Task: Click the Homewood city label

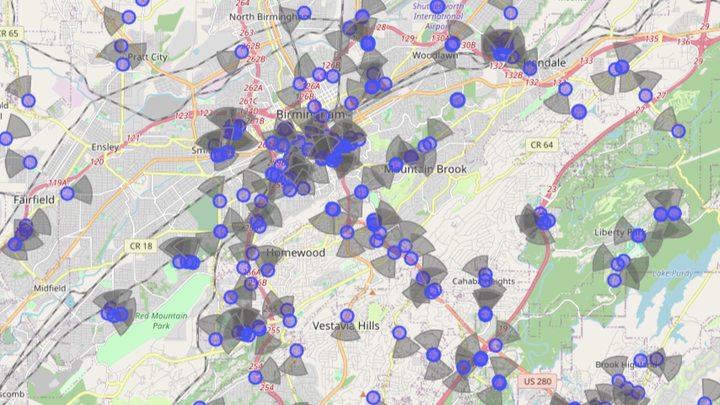Action: (x=294, y=254)
